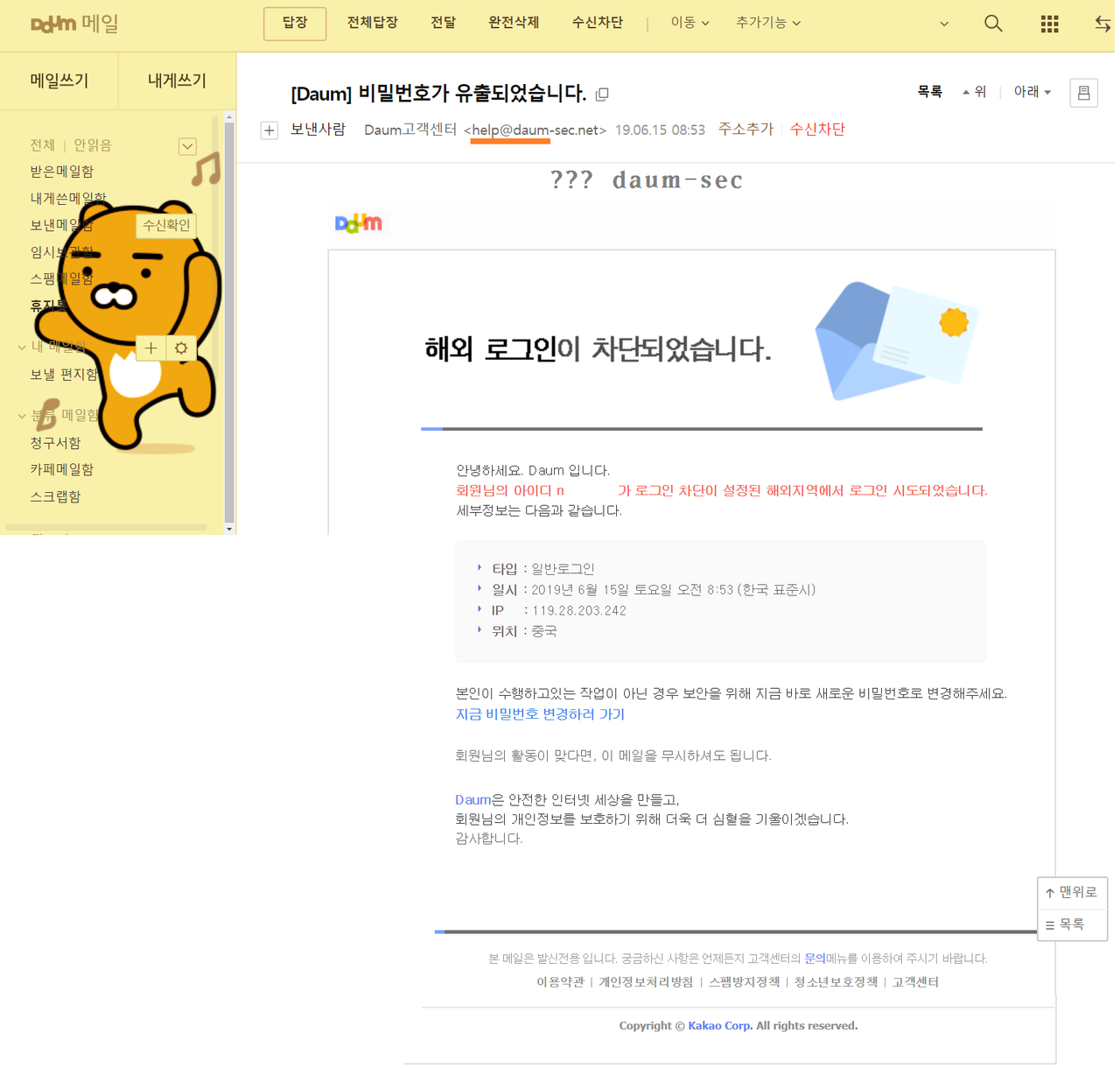
Task: Click sidebar scrollbar up arrow
Action: pos(229,116)
